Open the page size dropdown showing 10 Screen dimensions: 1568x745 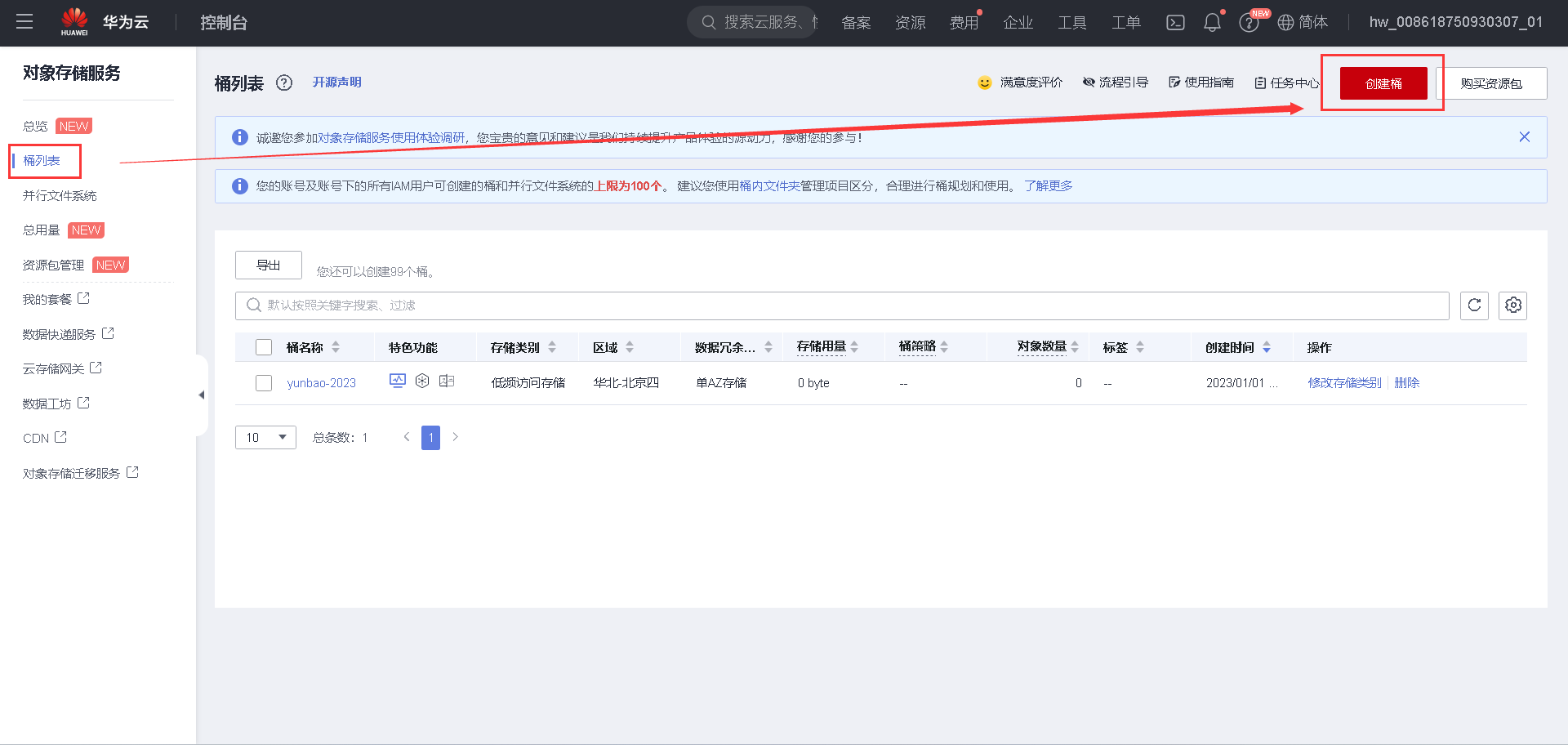click(265, 437)
